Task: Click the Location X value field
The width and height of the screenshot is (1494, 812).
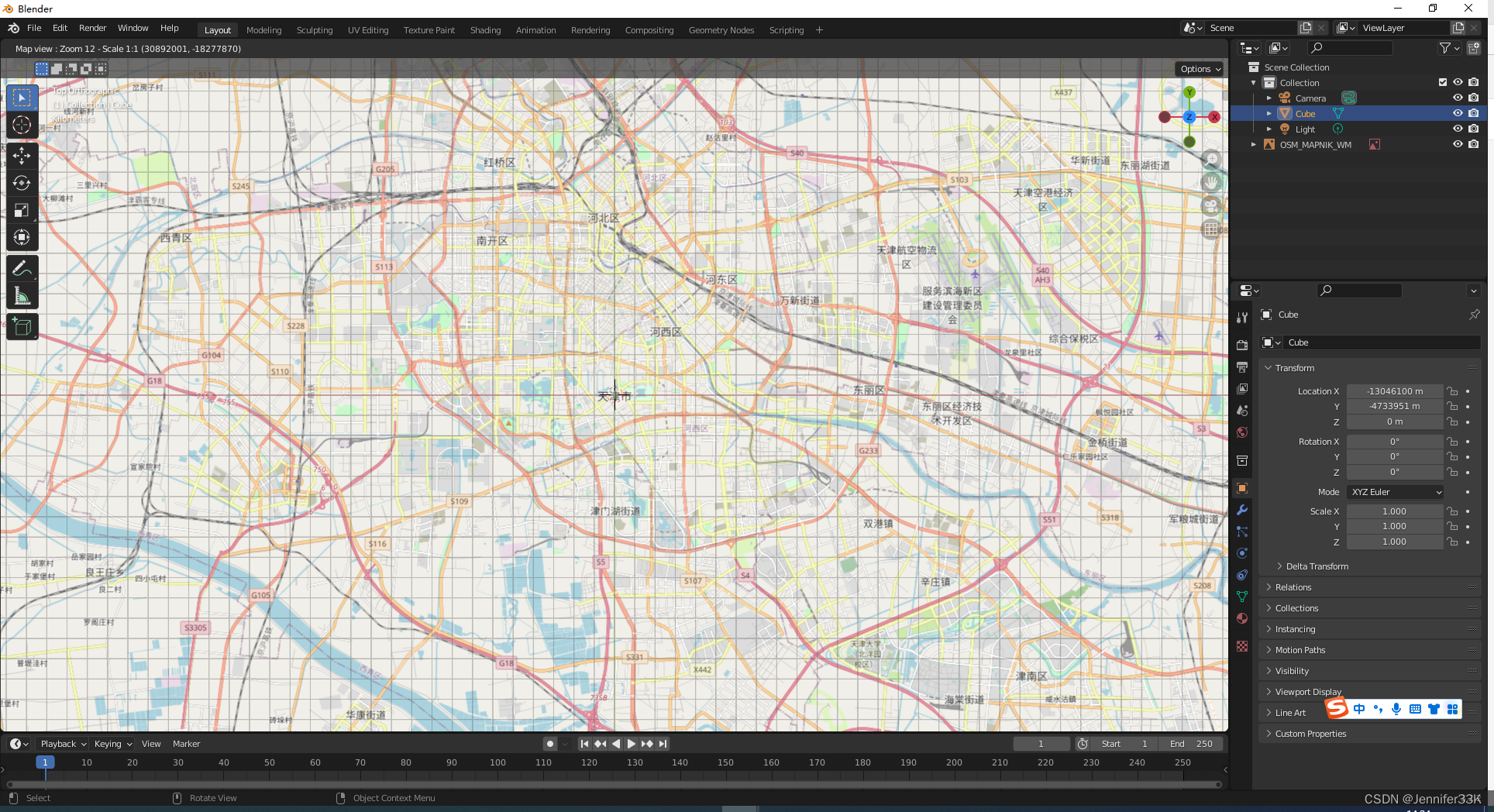Action: tap(1395, 391)
